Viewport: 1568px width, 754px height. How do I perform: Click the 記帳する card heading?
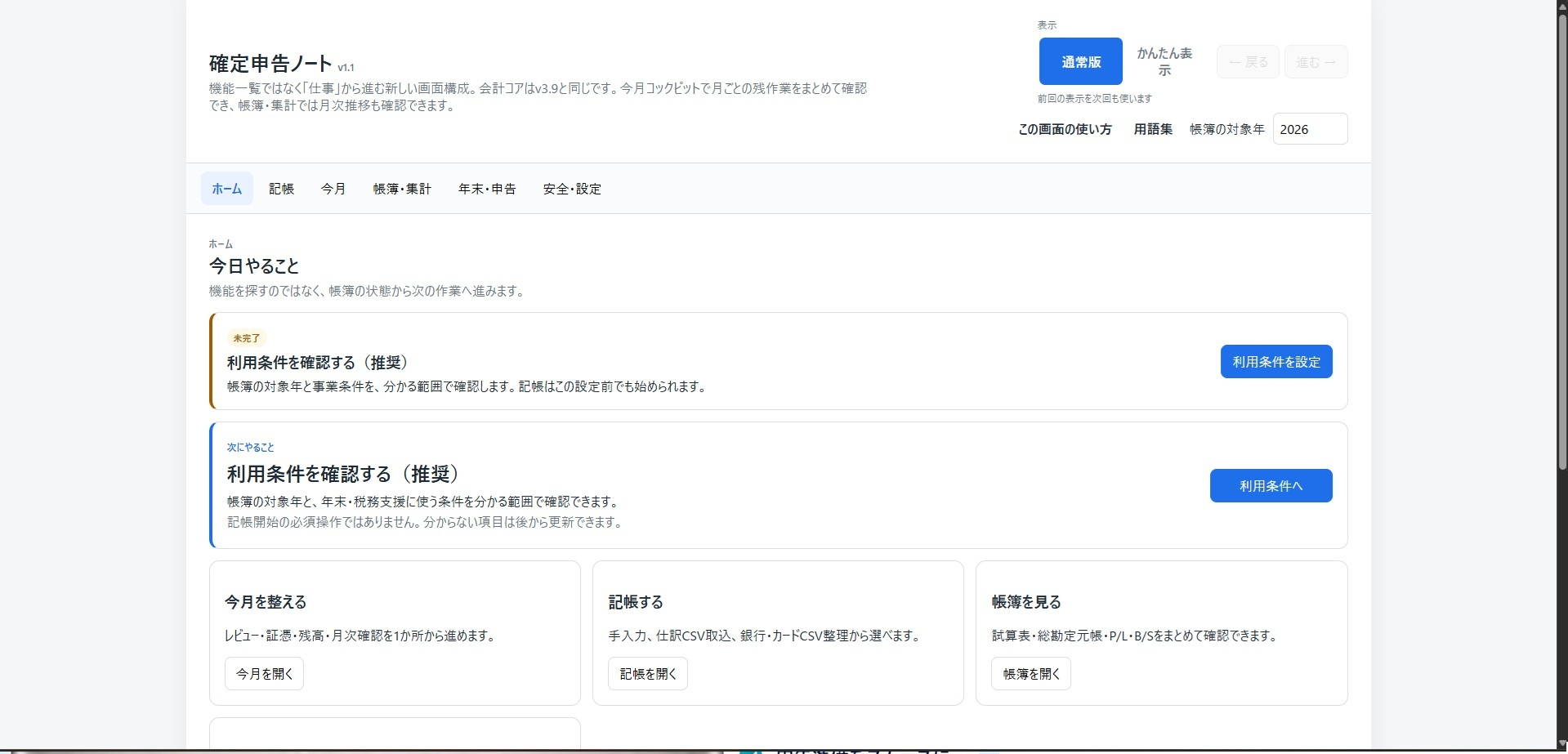[x=636, y=602]
